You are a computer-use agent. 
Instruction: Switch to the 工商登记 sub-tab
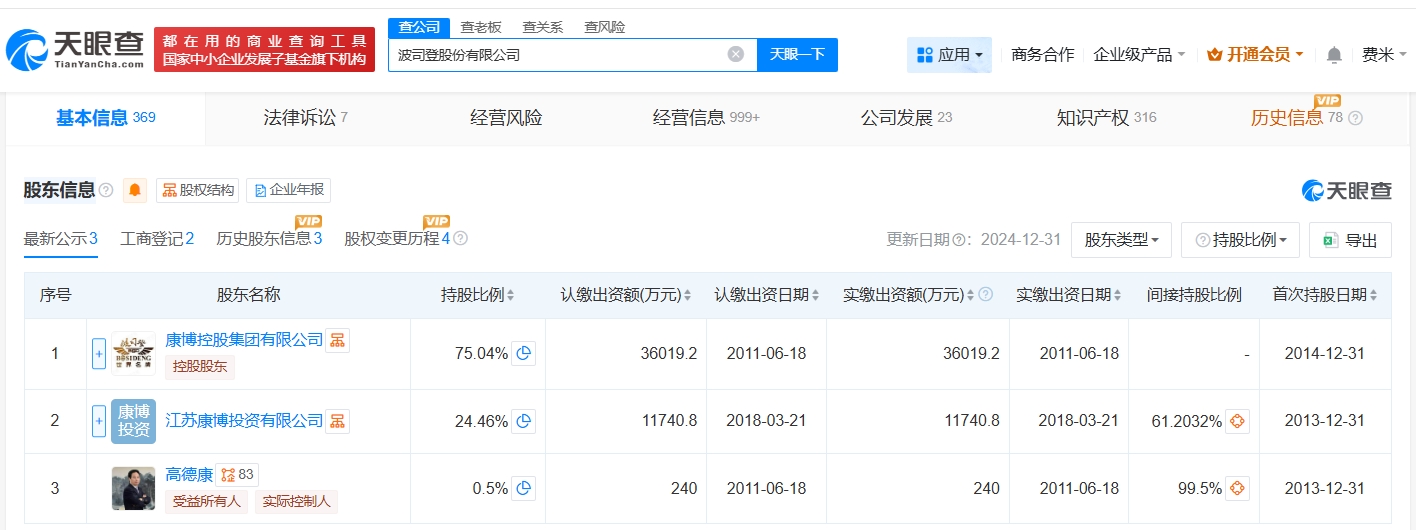point(157,238)
